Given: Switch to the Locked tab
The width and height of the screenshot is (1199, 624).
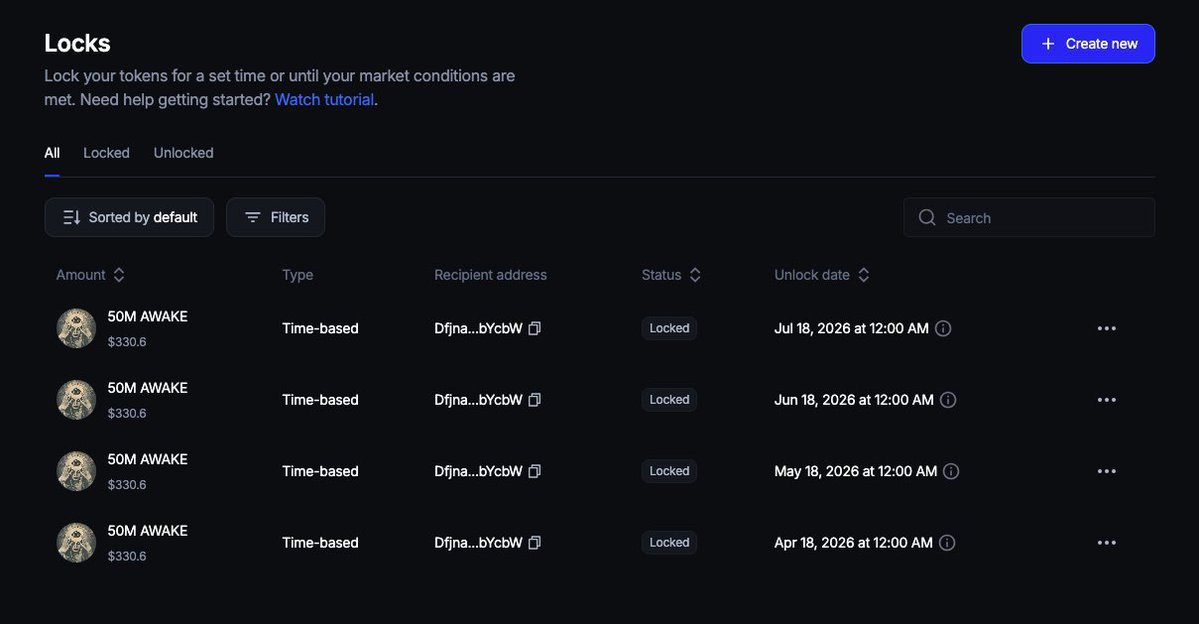Looking at the screenshot, I should click(x=106, y=153).
